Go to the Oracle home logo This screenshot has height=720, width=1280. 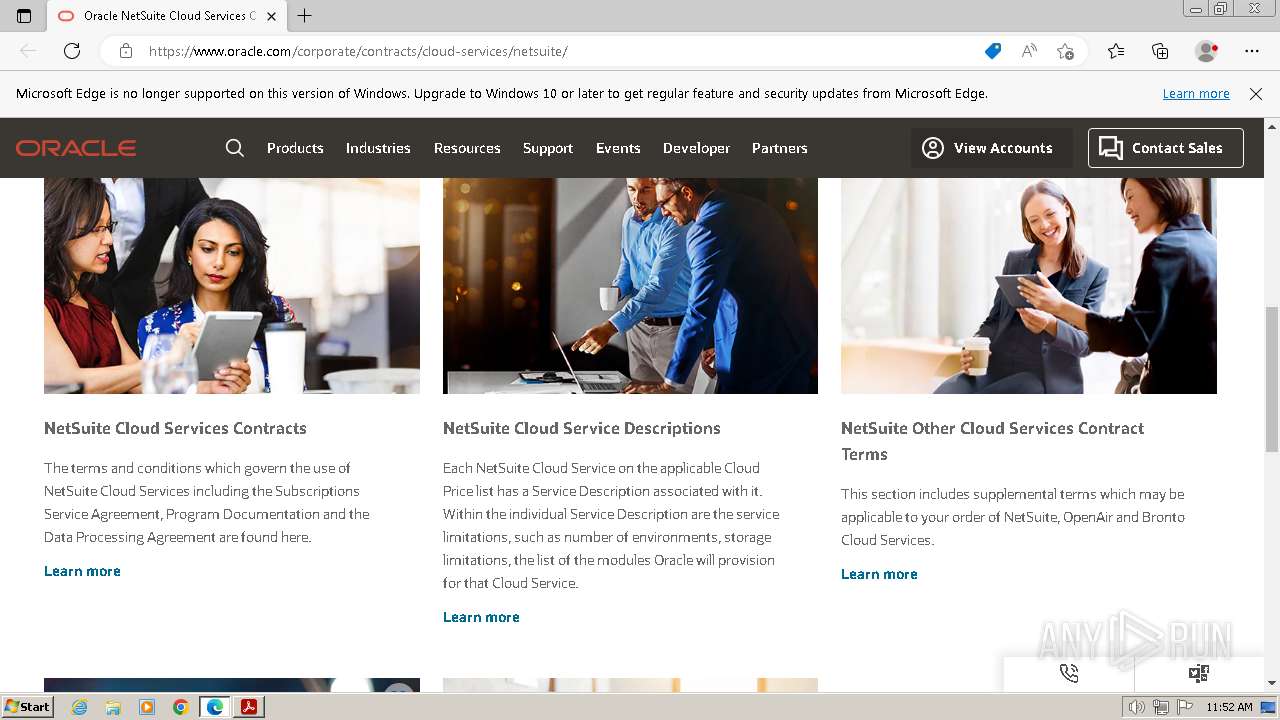click(x=76, y=148)
